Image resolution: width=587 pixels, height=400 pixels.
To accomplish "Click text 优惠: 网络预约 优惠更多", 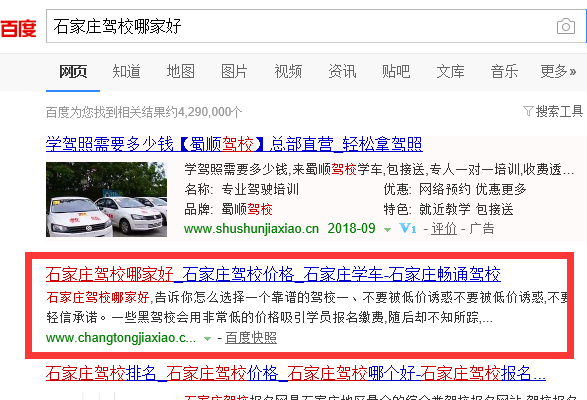I will [455, 189].
